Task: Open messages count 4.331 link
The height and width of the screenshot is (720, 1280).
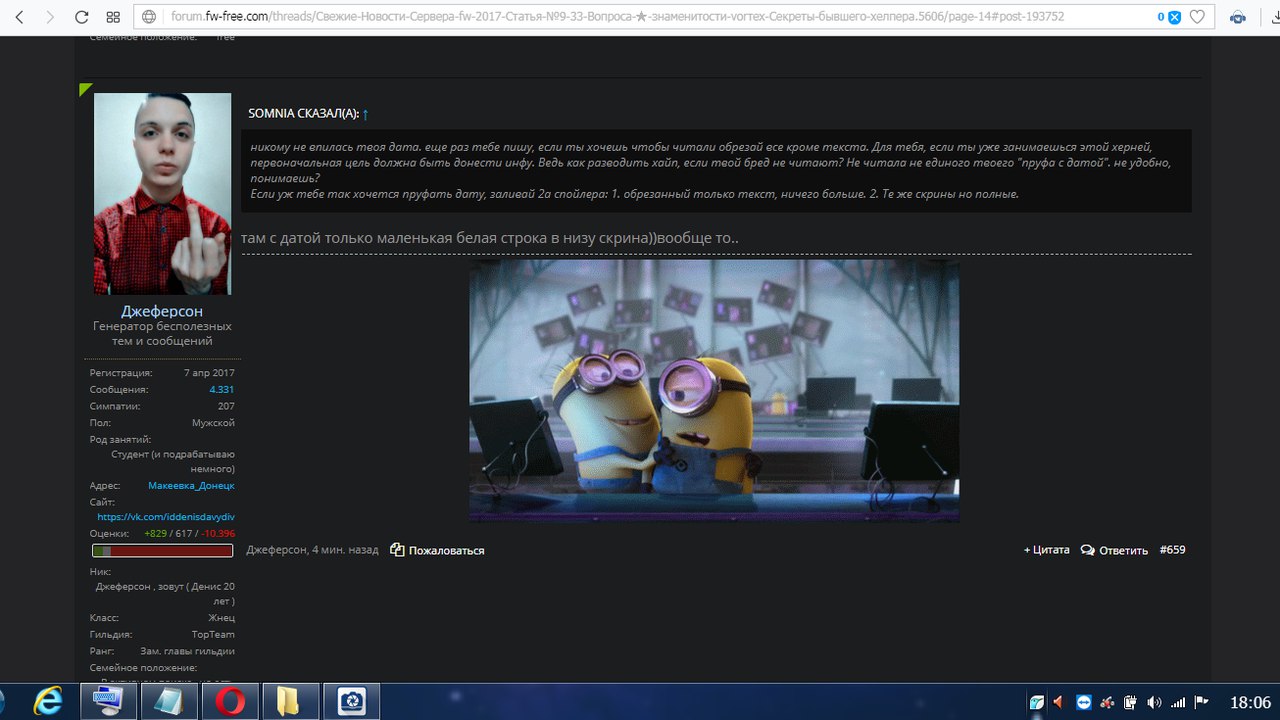Action: coord(222,389)
